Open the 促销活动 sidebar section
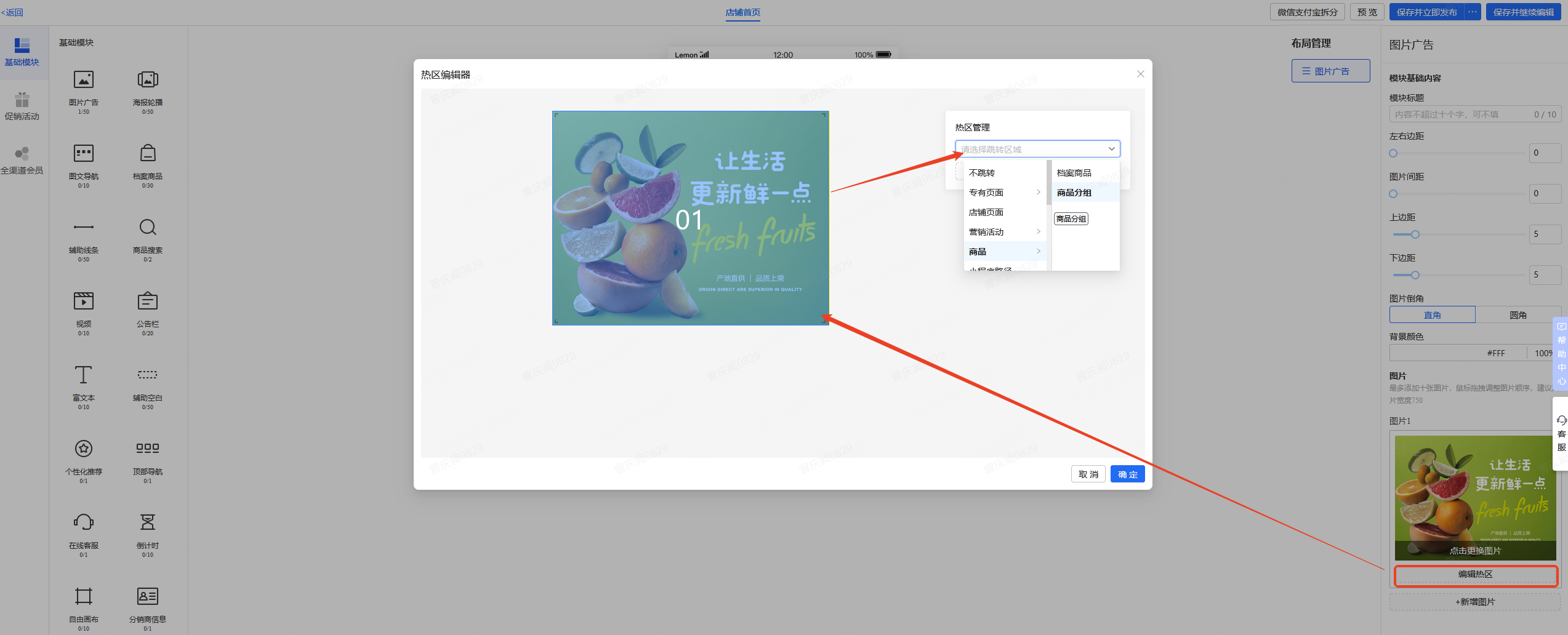The height and width of the screenshot is (635, 1568). click(22, 106)
